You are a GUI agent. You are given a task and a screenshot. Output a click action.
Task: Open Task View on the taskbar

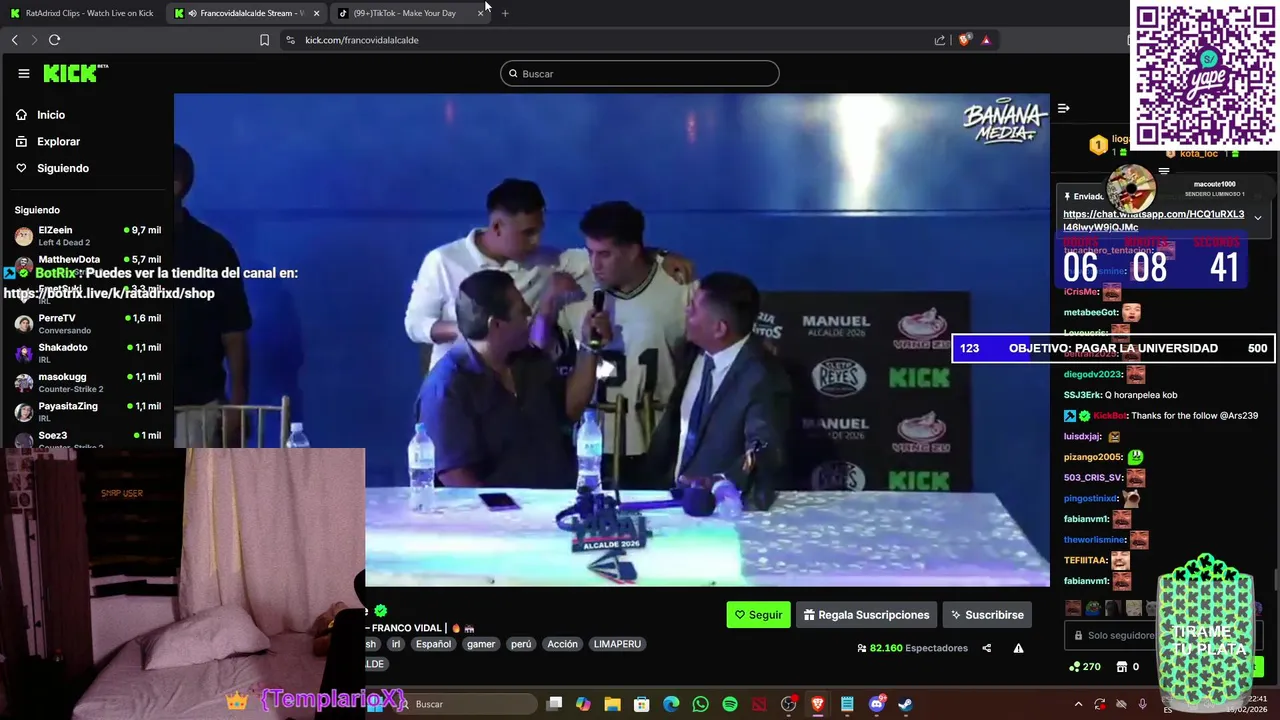pos(555,704)
